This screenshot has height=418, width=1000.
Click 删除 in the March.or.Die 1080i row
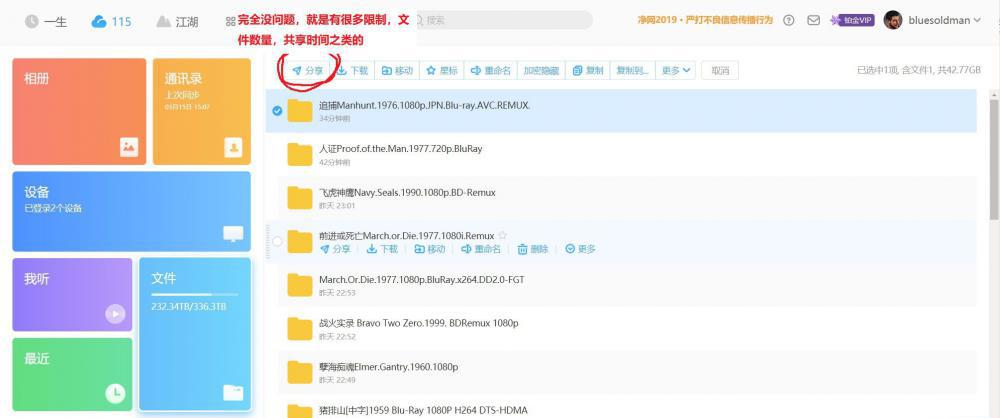pos(533,249)
